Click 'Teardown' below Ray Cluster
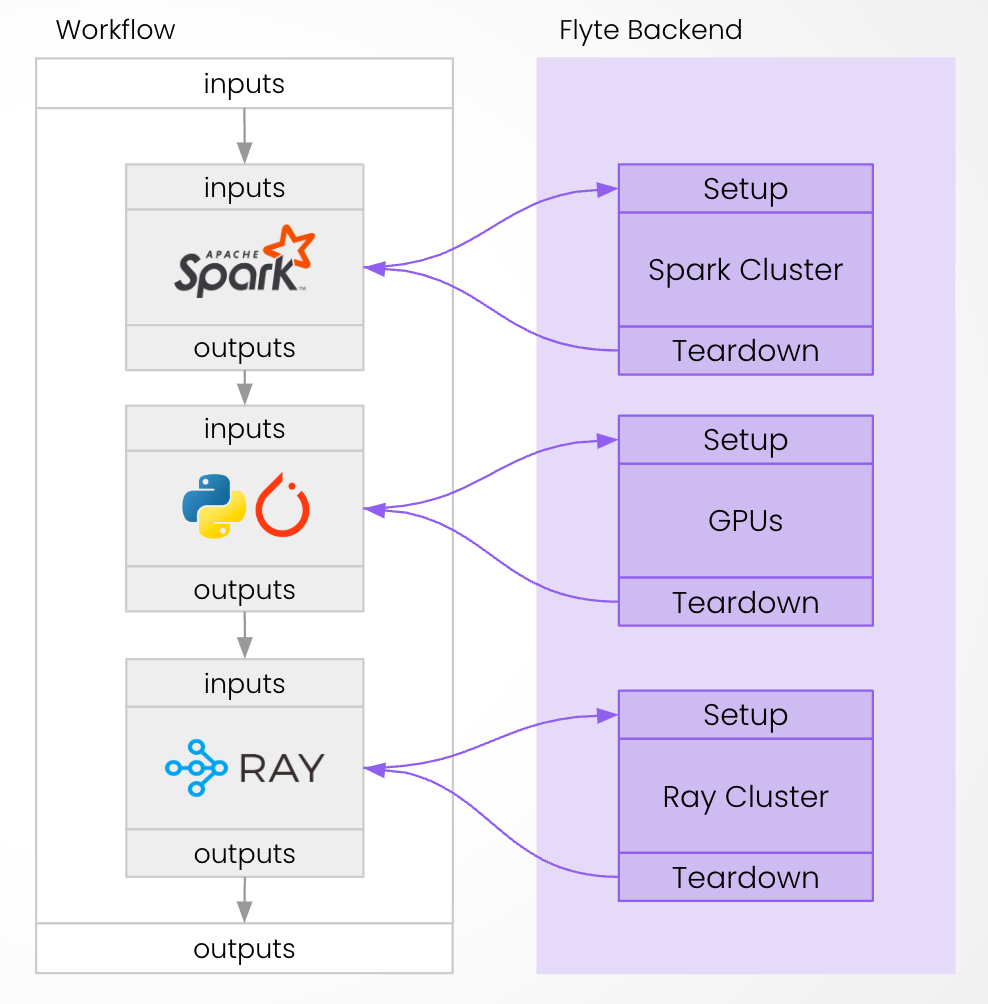 [746, 877]
